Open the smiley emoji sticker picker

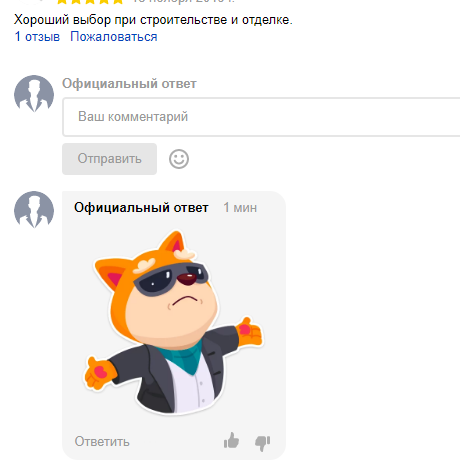pos(179,159)
